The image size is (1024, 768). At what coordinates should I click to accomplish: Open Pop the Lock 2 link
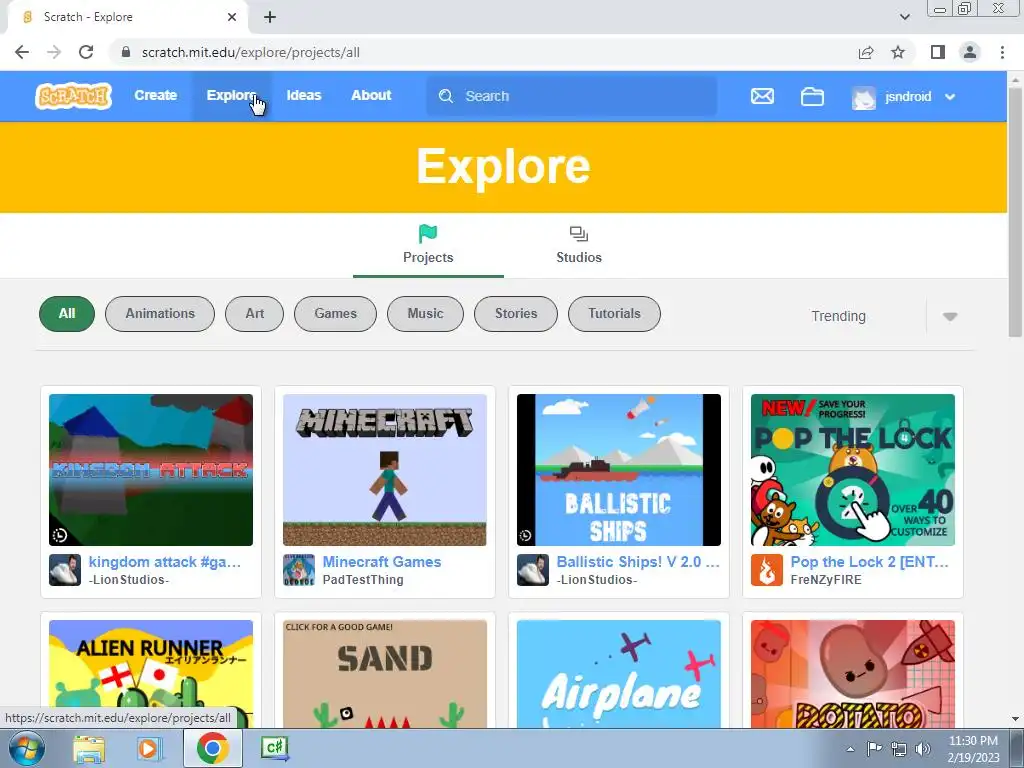869,562
